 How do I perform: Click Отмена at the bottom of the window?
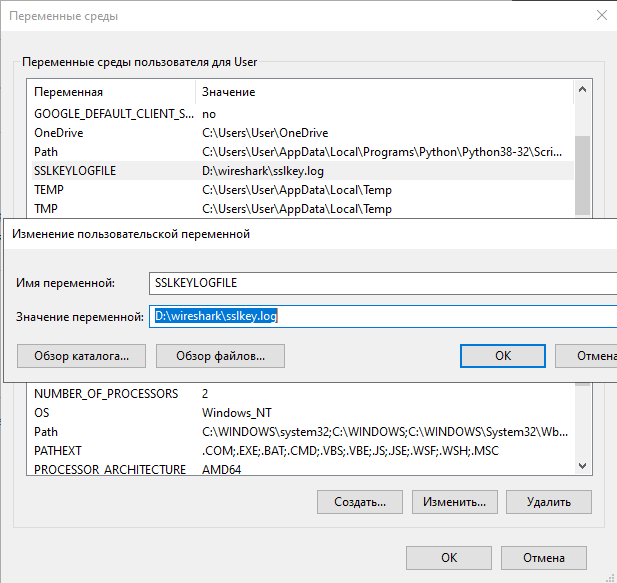[544, 558]
